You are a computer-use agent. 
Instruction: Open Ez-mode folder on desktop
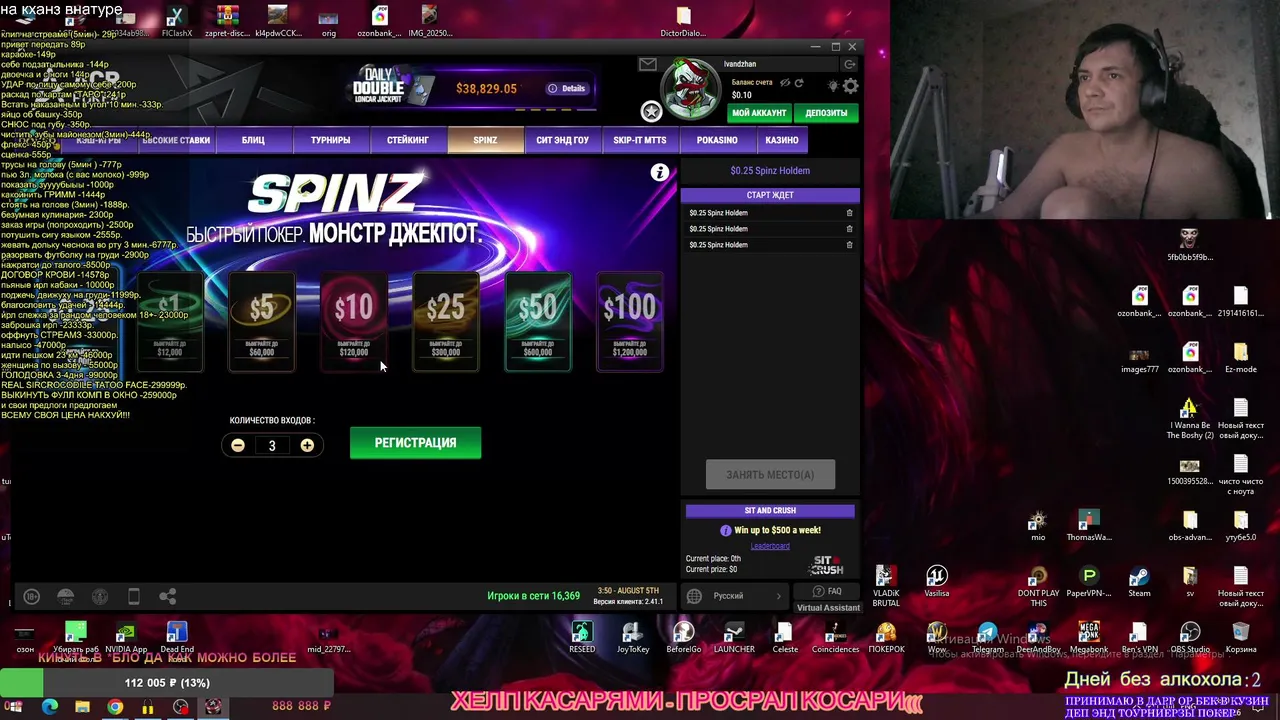coord(1241,358)
